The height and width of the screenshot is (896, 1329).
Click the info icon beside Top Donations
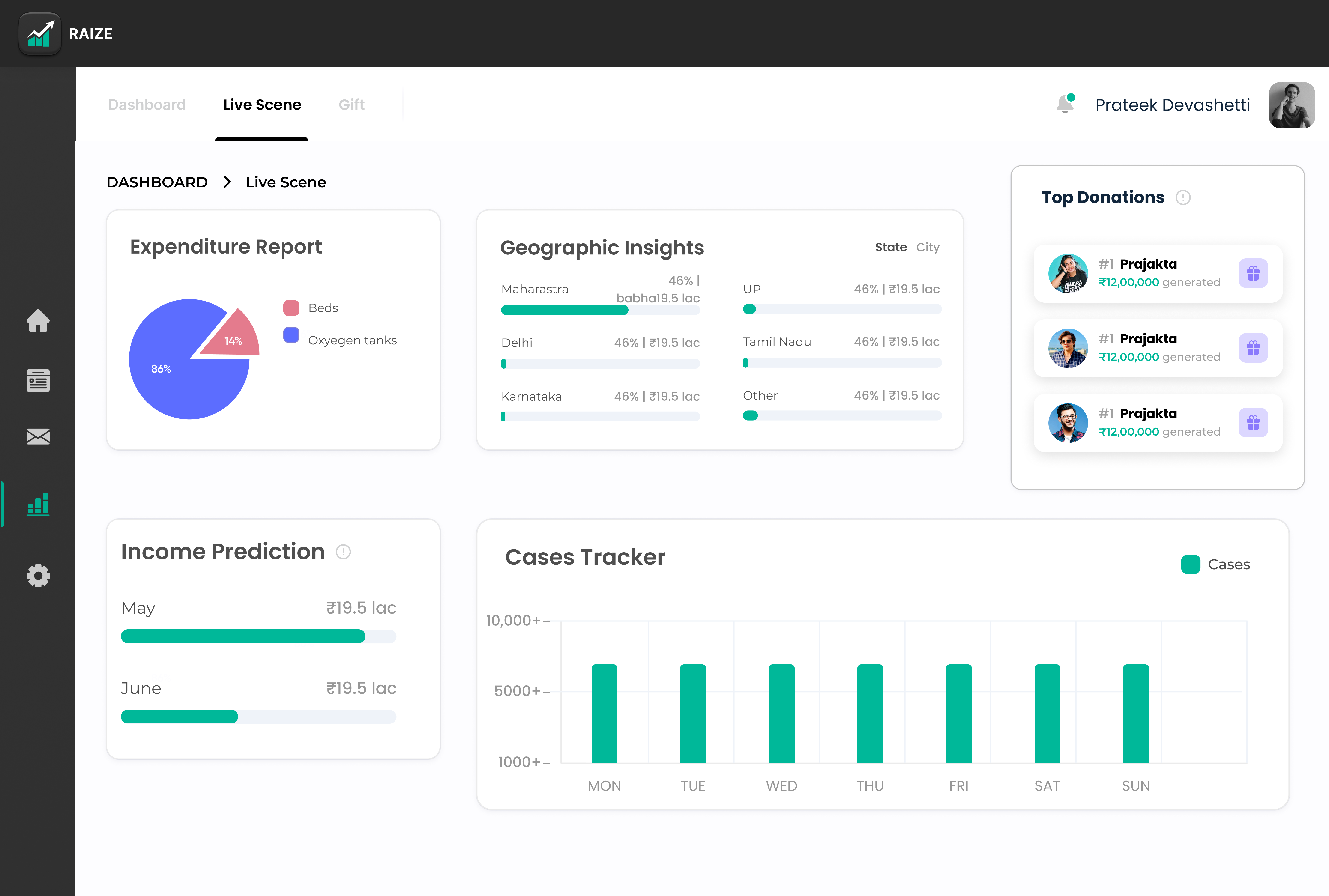pos(1183,198)
